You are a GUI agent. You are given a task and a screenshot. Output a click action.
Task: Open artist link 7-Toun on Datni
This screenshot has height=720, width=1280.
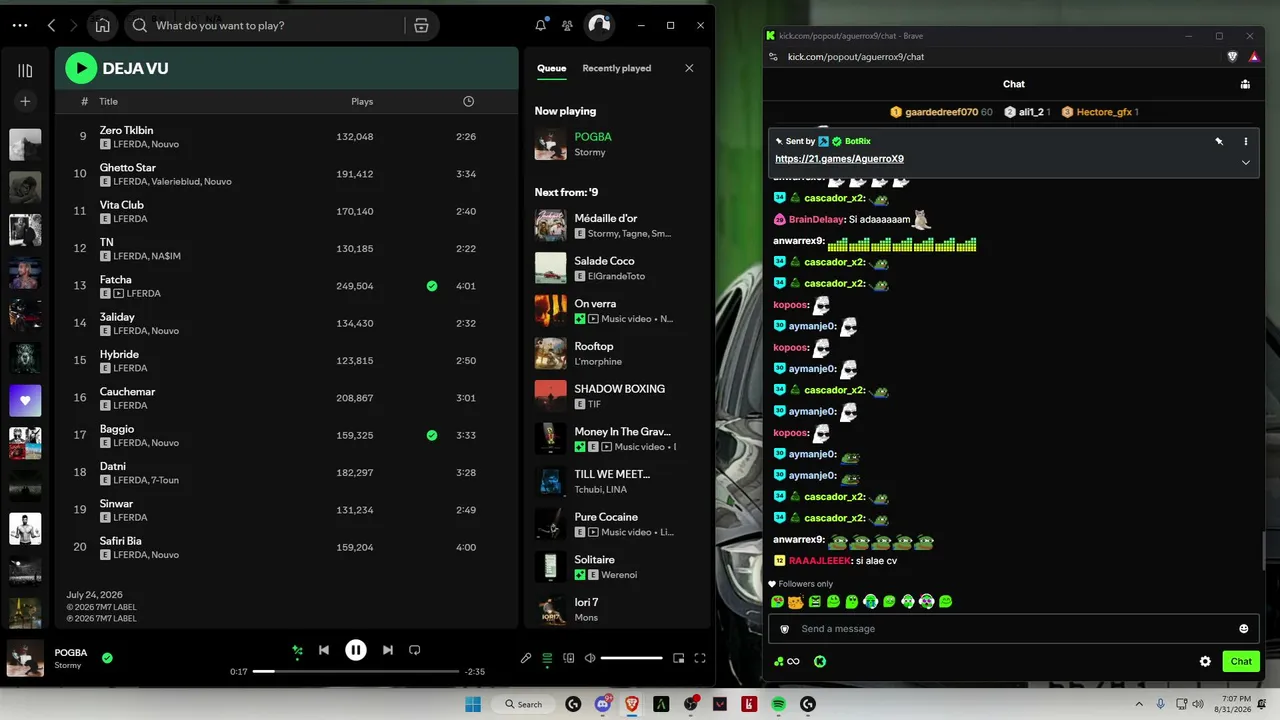pyautogui.click(x=163, y=480)
